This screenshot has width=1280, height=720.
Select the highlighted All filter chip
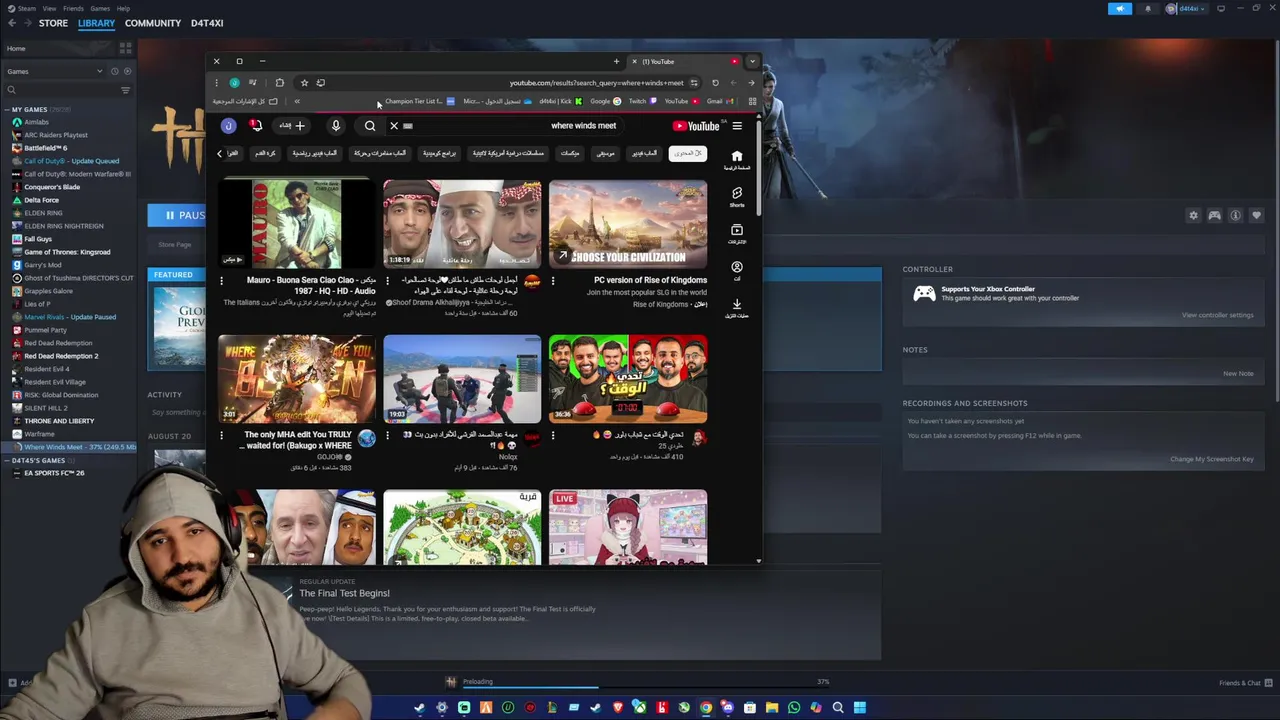pyautogui.click(x=687, y=153)
